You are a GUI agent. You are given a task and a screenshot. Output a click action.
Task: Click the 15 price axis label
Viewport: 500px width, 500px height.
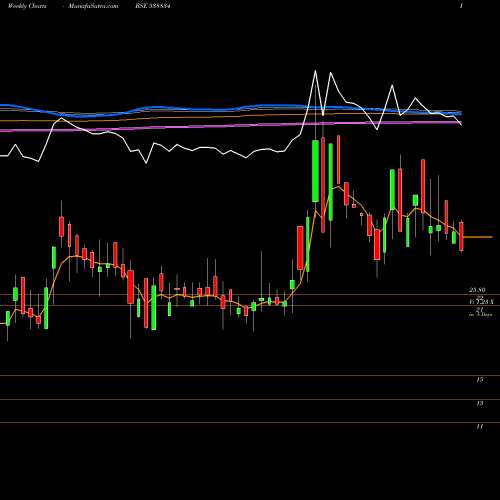pyautogui.click(x=479, y=380)
